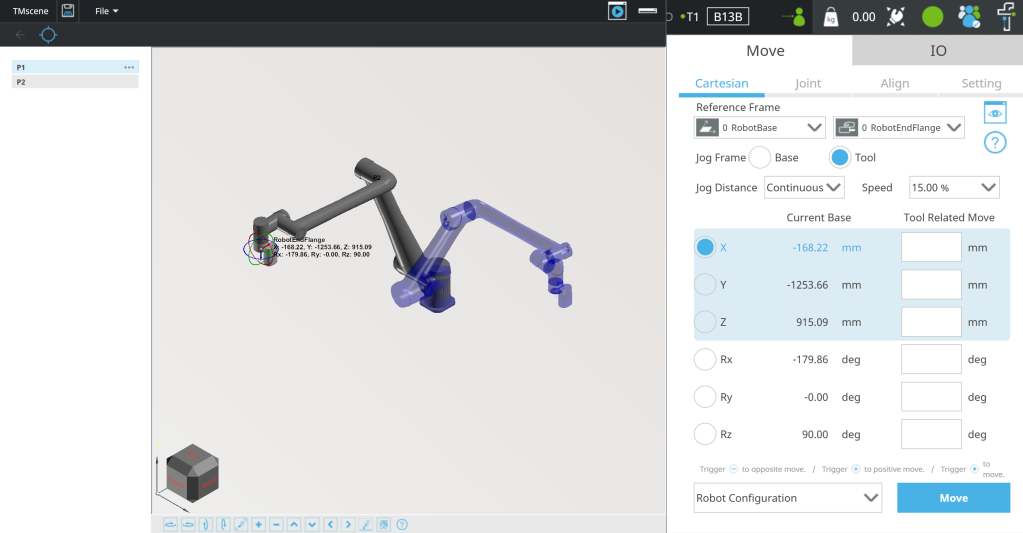This screenshot has height=533, width=1023.
Task: Click the -1253.66 Y value
Action: pos(807,285)
